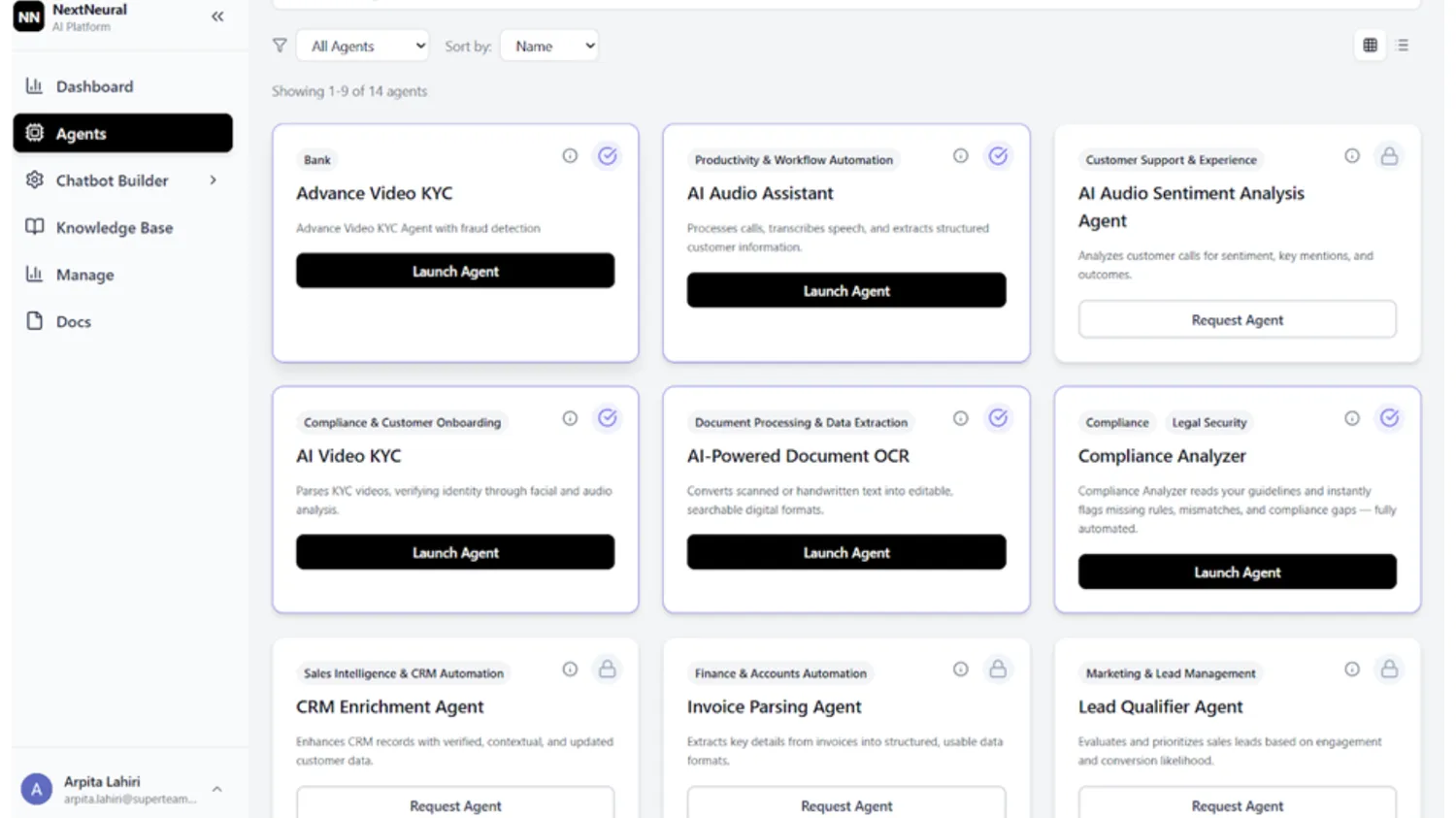Click the lock icon on AI Audio Sentiment Analysis
The image size is (1456, 818).
(1389, 155)
